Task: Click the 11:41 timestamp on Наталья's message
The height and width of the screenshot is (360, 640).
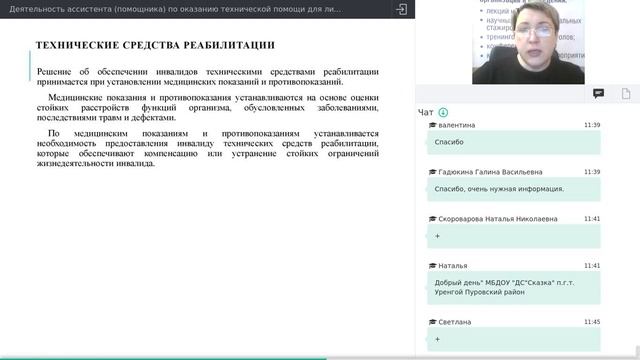Action: (592, 266)
